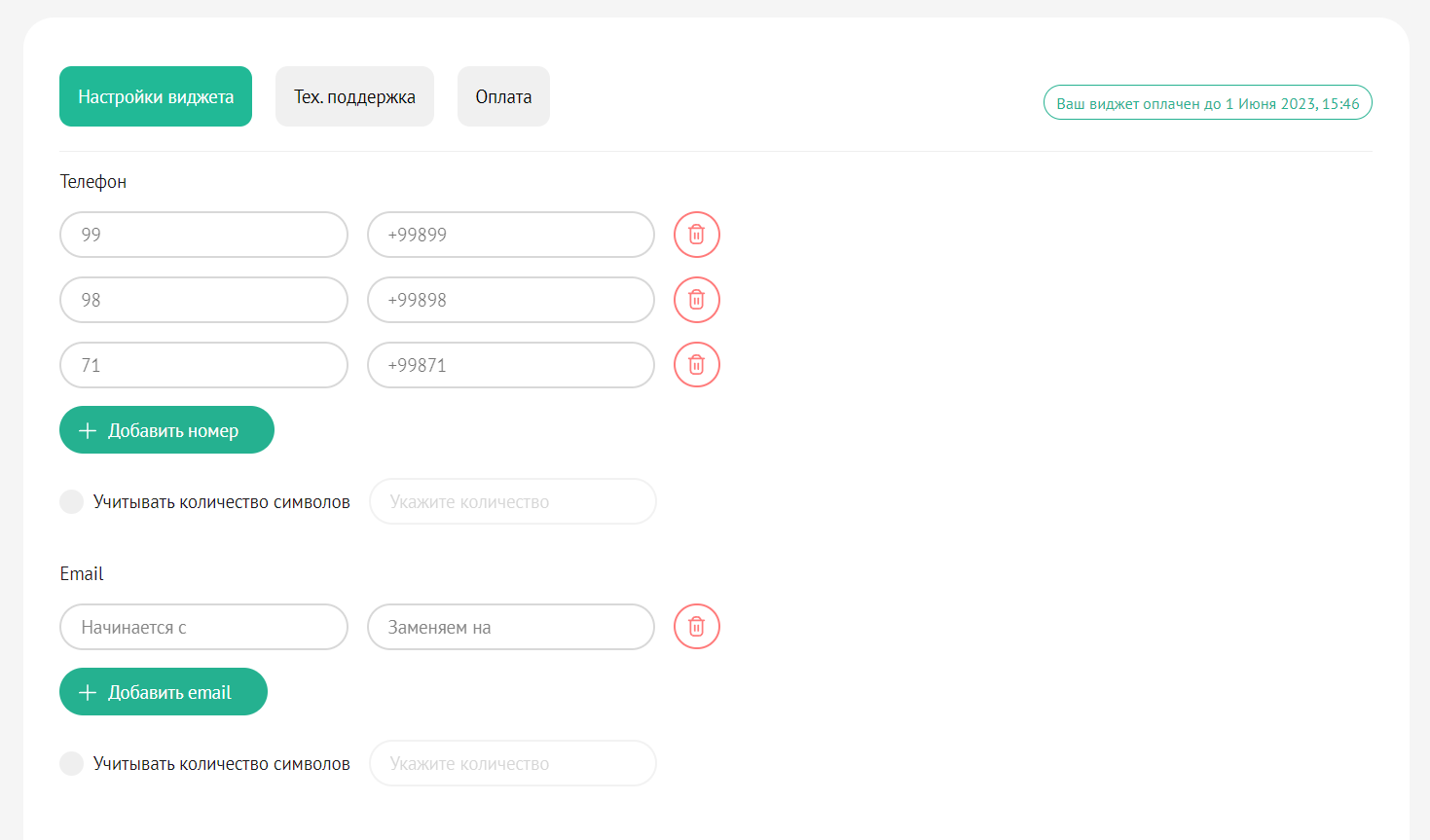Screen dimensions: 1430x840
Task: Delete the phone row with prefix 98
Action: coord(696,300)
